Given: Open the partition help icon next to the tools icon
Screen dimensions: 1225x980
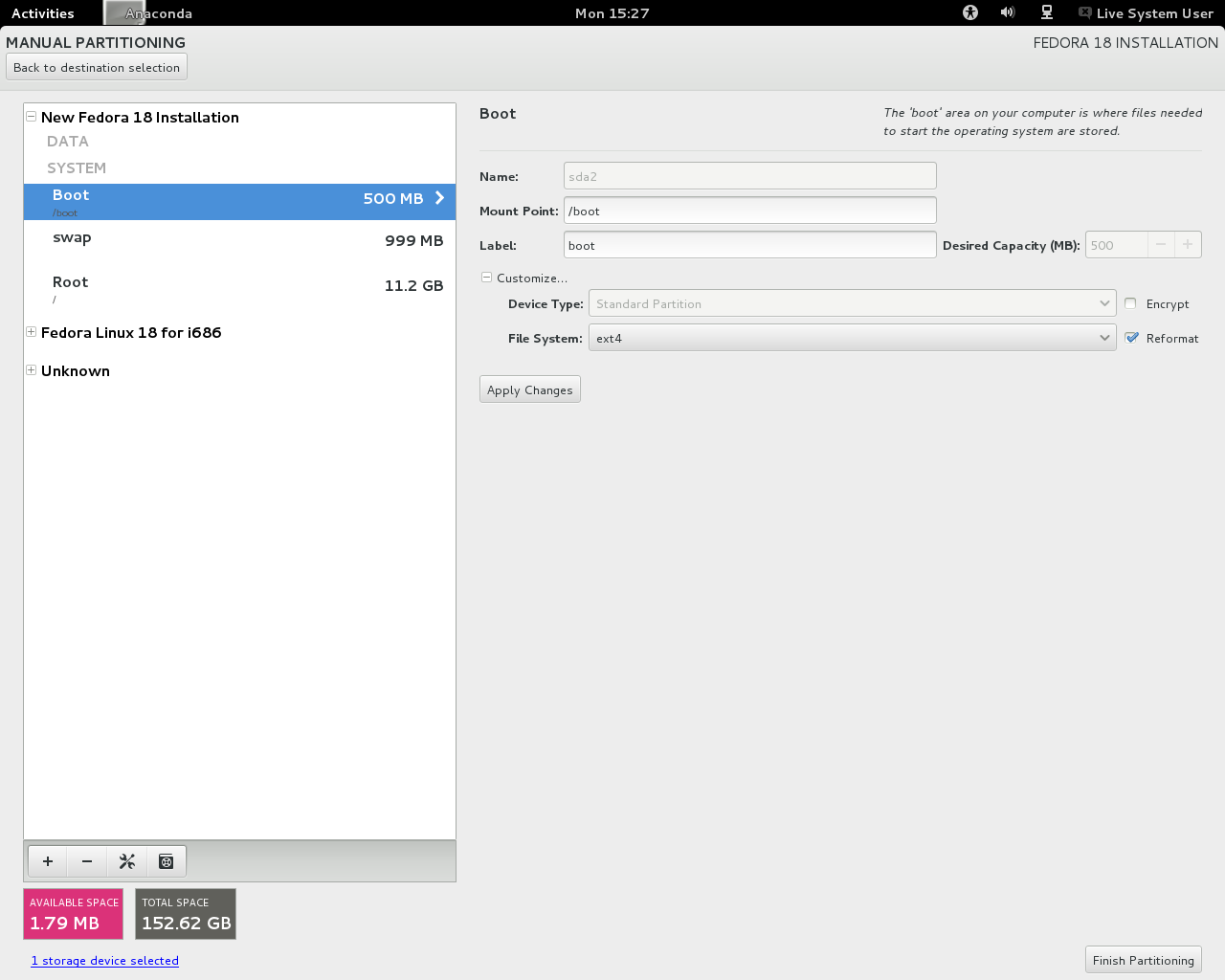Looking at the screenshot, I should click(x=167, y=861).
